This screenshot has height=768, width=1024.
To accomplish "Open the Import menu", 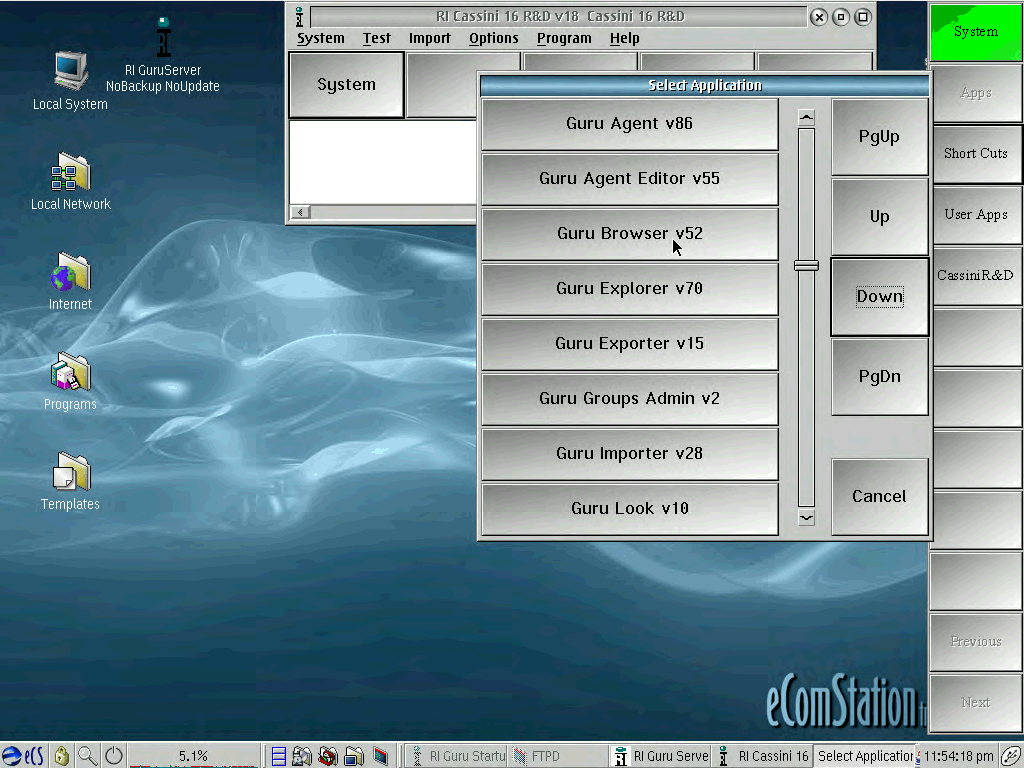I will point(430,39).
